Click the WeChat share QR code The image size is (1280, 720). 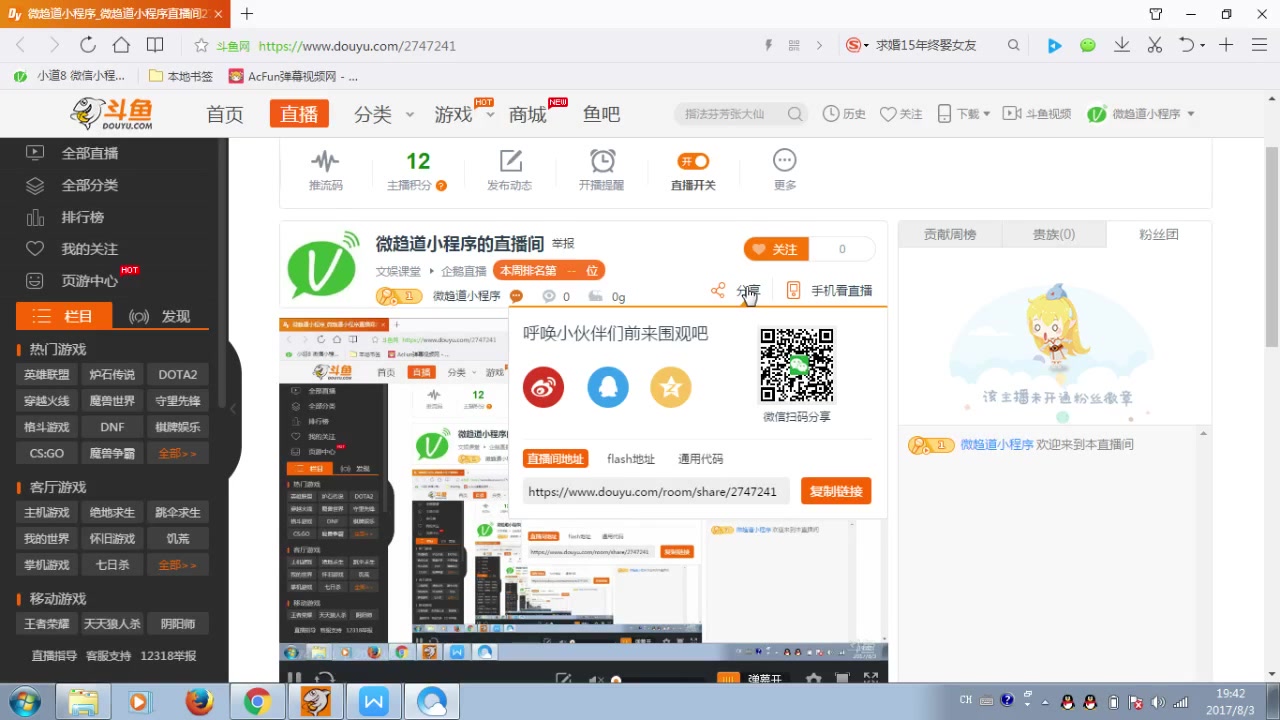[797, 365]
